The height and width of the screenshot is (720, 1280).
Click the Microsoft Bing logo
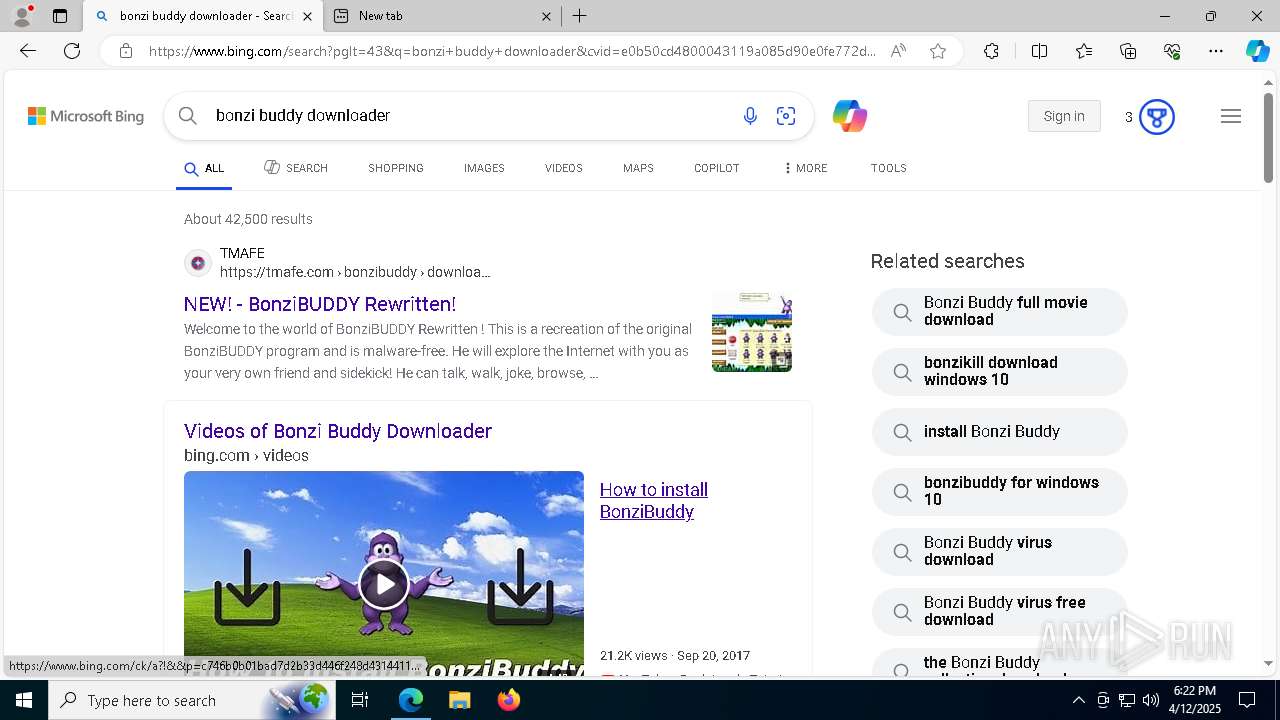coord(86,116)
